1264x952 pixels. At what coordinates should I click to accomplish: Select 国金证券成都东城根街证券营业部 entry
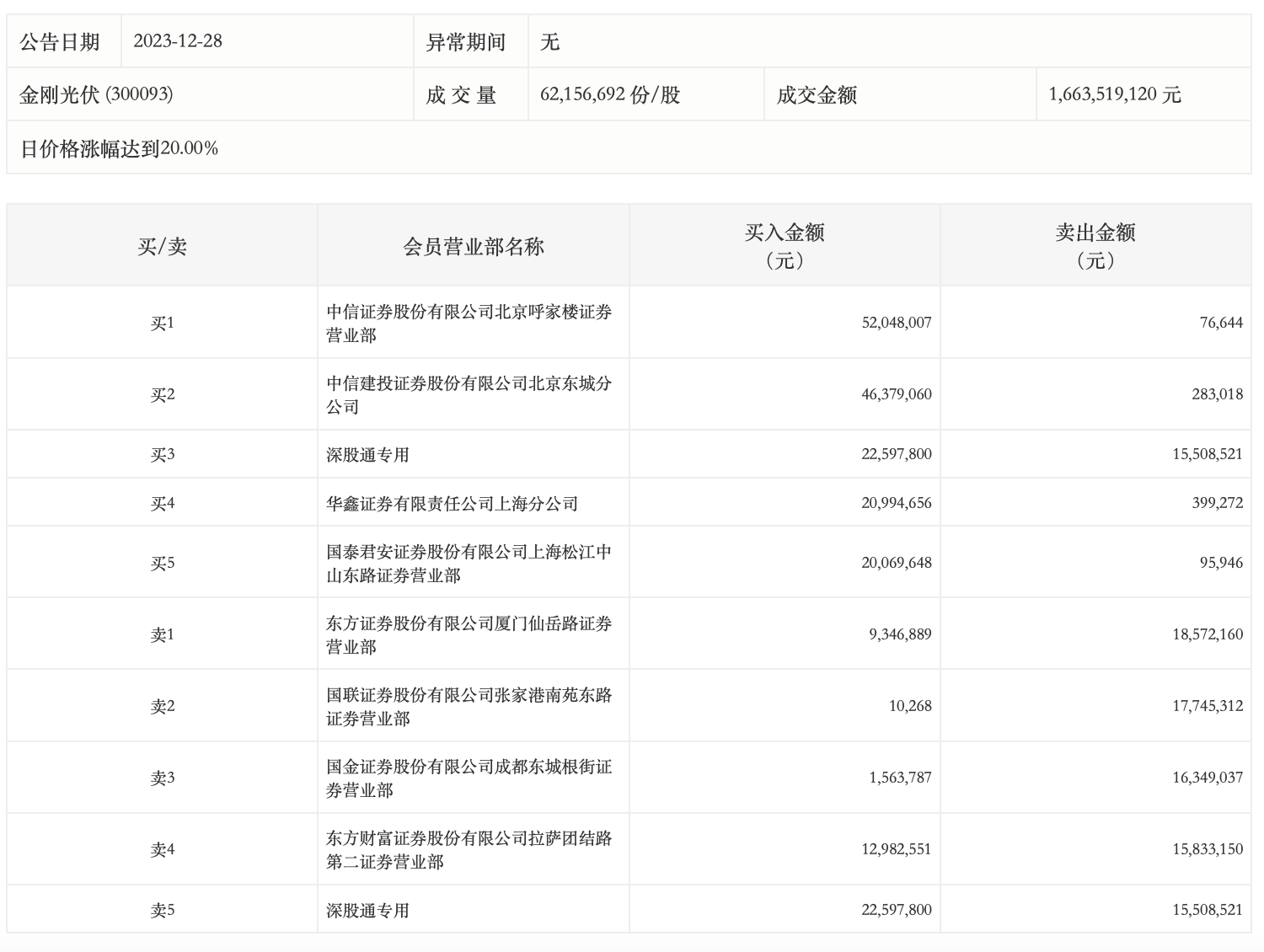point(469,778)
